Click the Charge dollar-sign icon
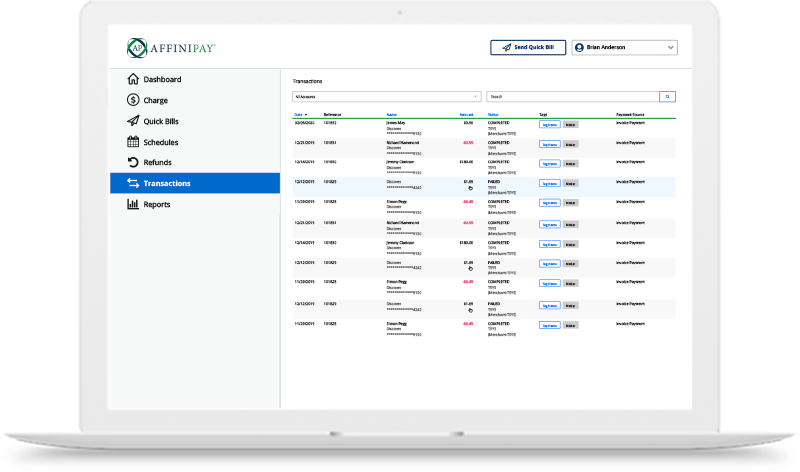 tap(133, 100)
